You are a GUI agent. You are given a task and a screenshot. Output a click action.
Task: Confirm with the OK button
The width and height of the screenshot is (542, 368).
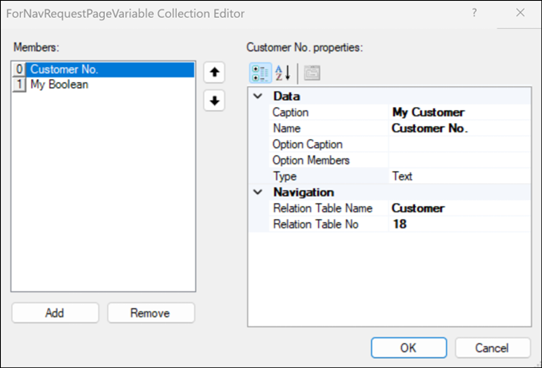pyautogui.click(x=409, y=348)
